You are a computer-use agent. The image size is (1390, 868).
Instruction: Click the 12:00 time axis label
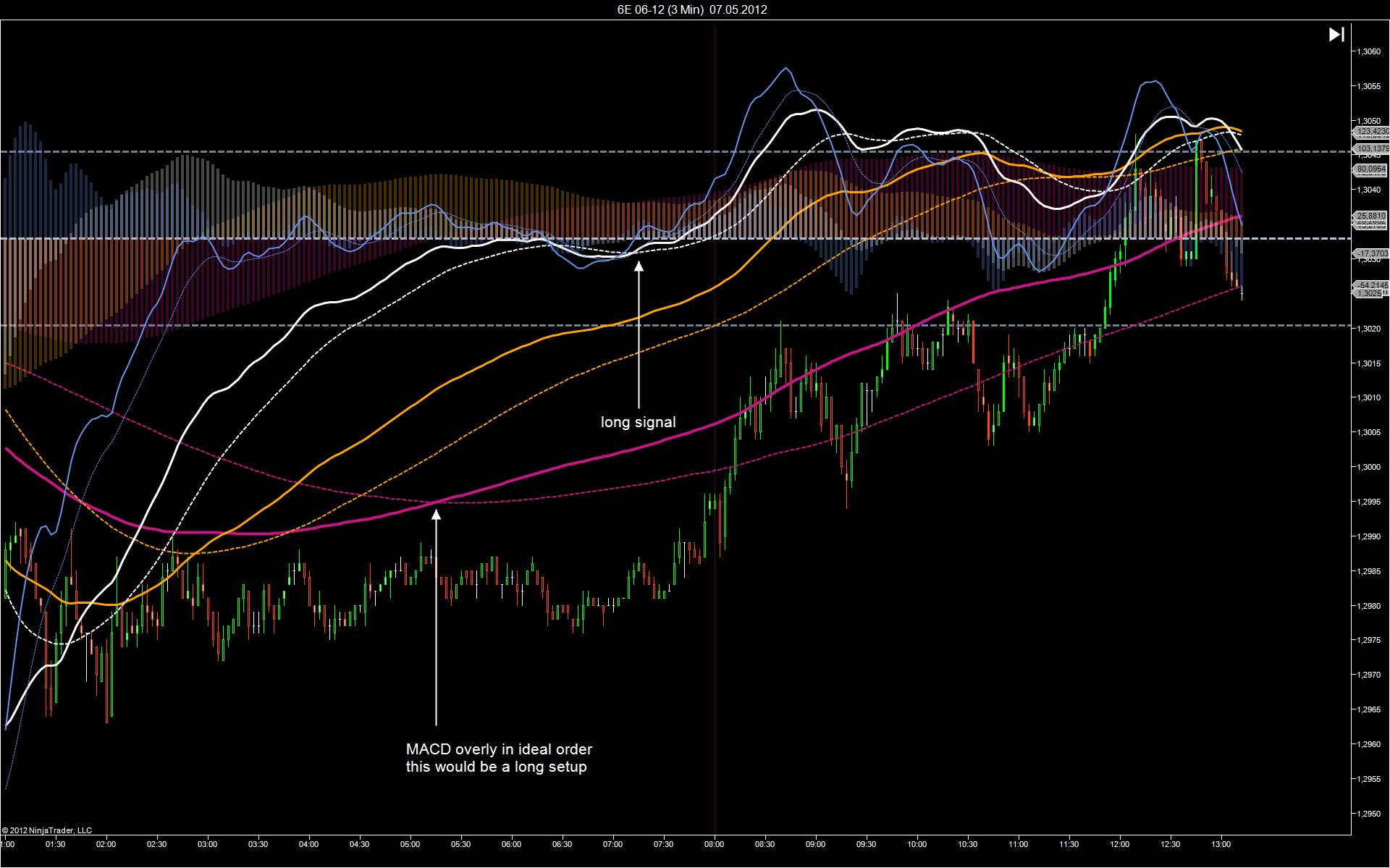1120,844
